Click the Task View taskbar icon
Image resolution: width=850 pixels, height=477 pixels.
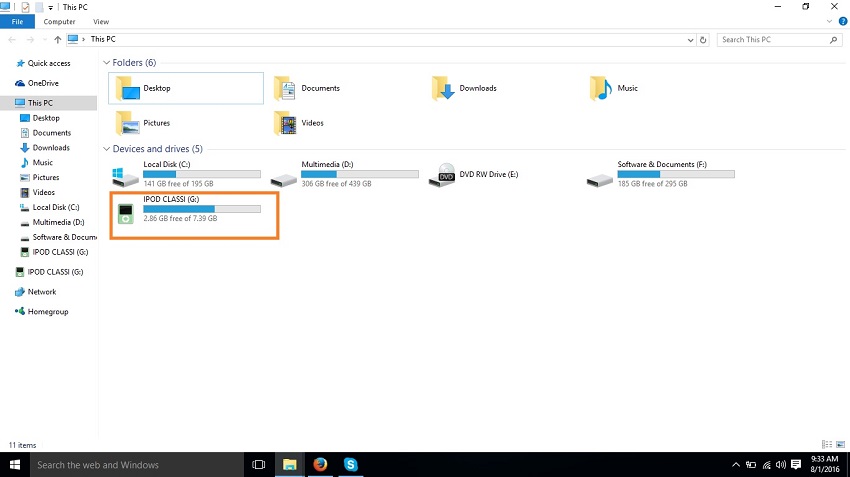pyautogui.click(x=258, y=465)
